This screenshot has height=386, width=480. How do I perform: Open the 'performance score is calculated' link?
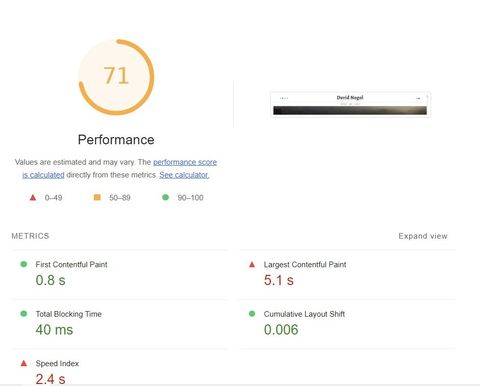coord(185,162)
